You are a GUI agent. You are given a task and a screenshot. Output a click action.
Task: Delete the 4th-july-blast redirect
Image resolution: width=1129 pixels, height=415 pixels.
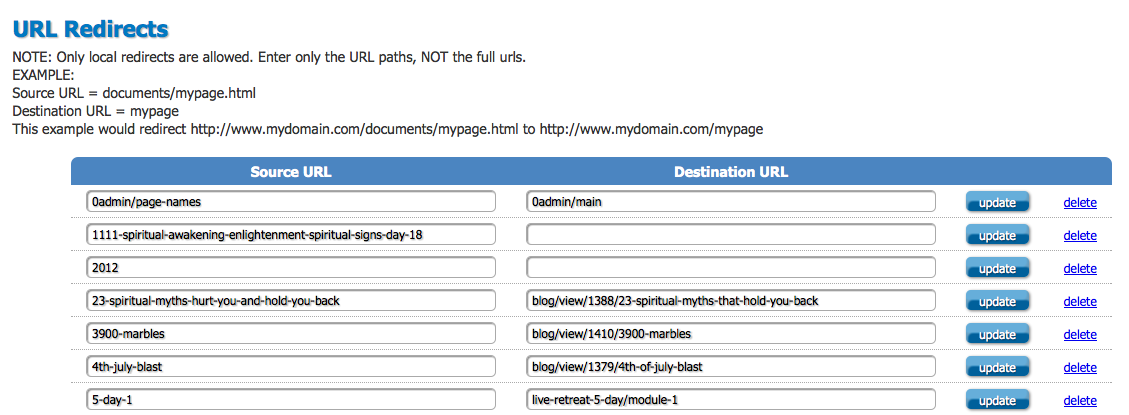[1080, 367]
